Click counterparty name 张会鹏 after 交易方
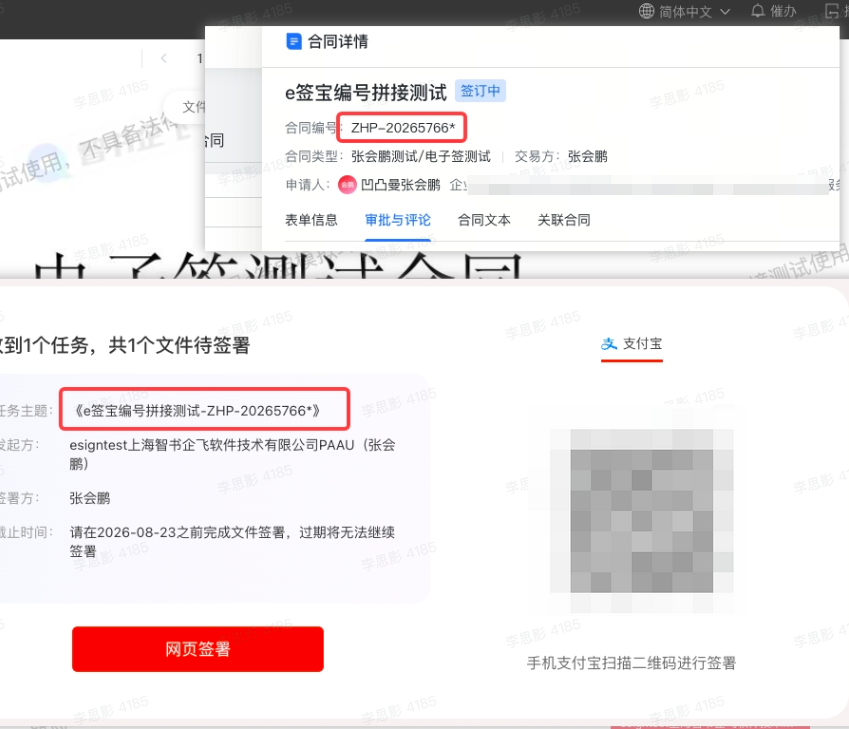The height and width of the screenshot is (729, 849). point(587,157)
